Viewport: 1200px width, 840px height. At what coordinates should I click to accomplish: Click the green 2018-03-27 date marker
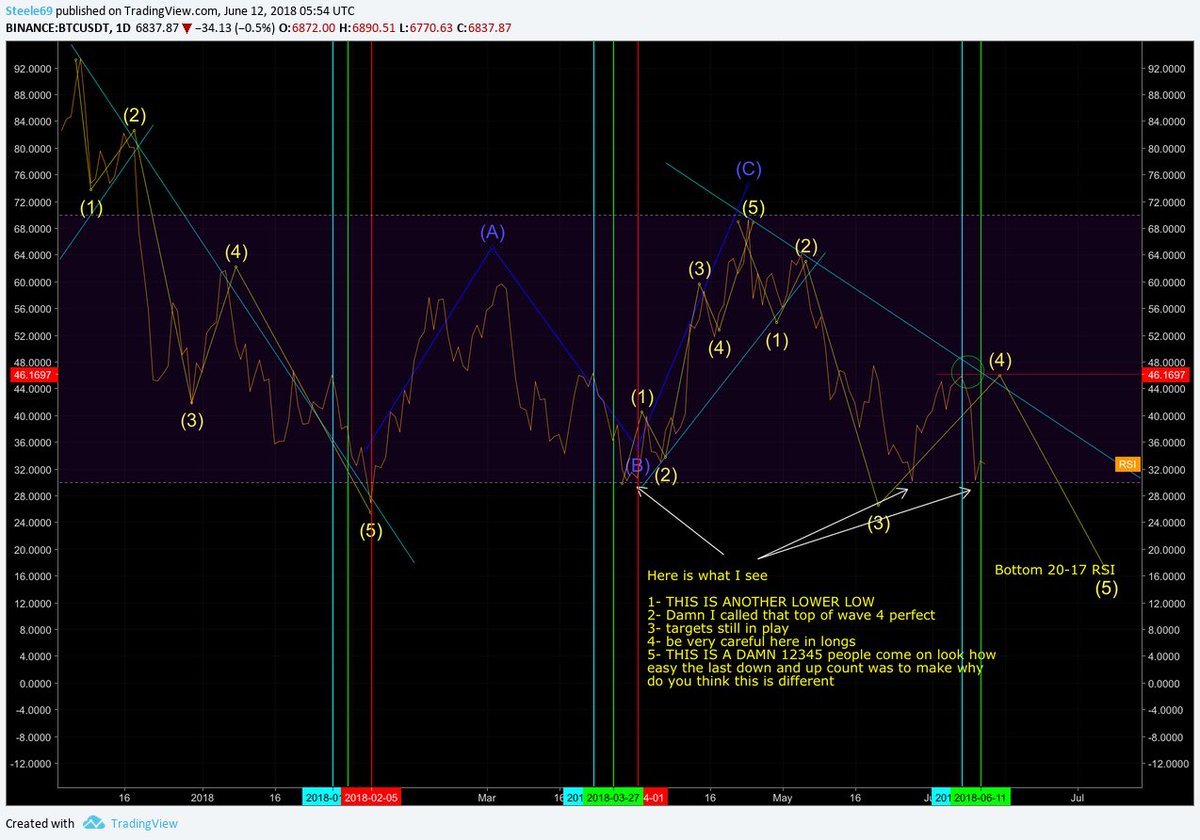(x=616, y=798)
